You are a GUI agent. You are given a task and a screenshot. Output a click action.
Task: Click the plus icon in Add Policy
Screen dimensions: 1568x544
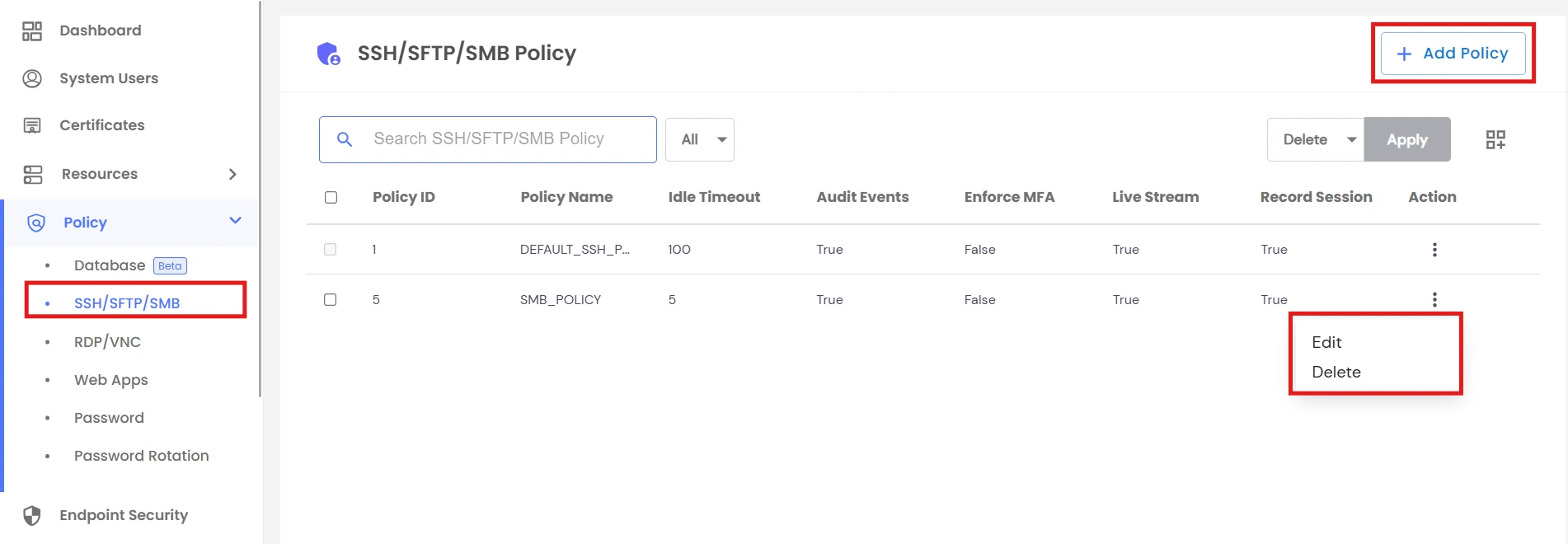coord(1404,54)
